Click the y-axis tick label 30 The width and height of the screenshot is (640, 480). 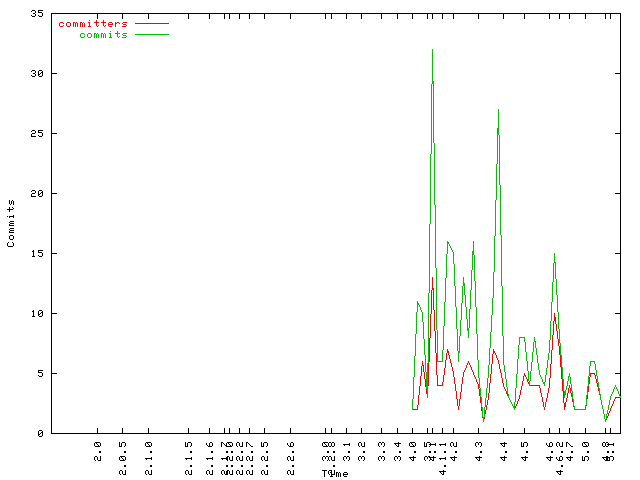(x=37, y=74)
